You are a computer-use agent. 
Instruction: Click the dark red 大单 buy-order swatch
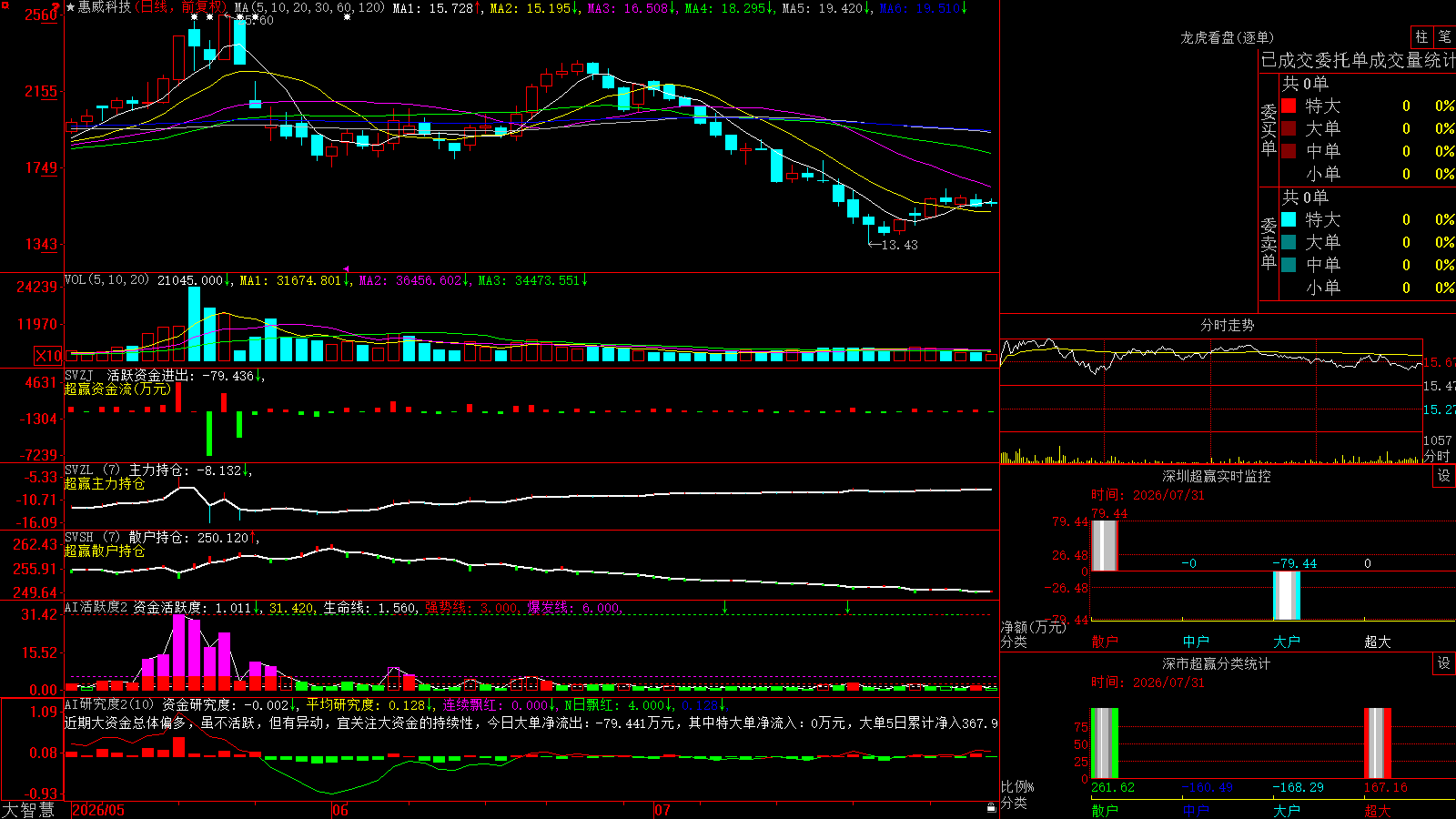(1289, 128)
